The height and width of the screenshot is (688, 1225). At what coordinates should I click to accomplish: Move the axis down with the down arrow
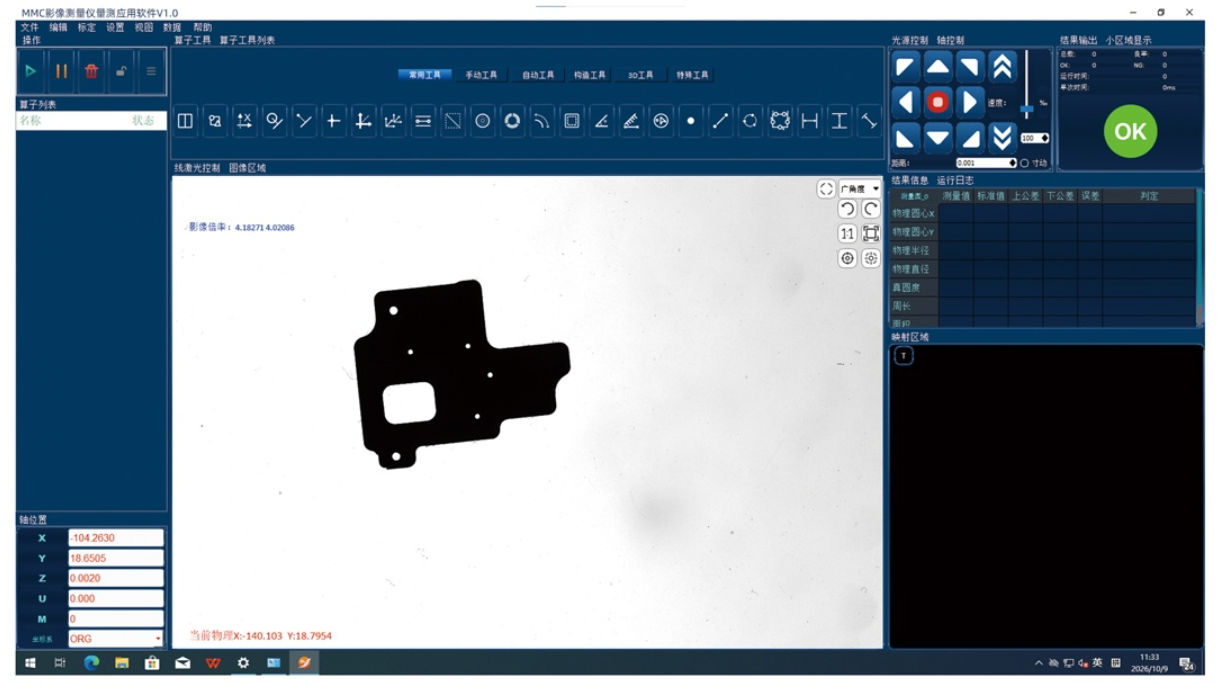pyautogui.click(x=938, y=137)
